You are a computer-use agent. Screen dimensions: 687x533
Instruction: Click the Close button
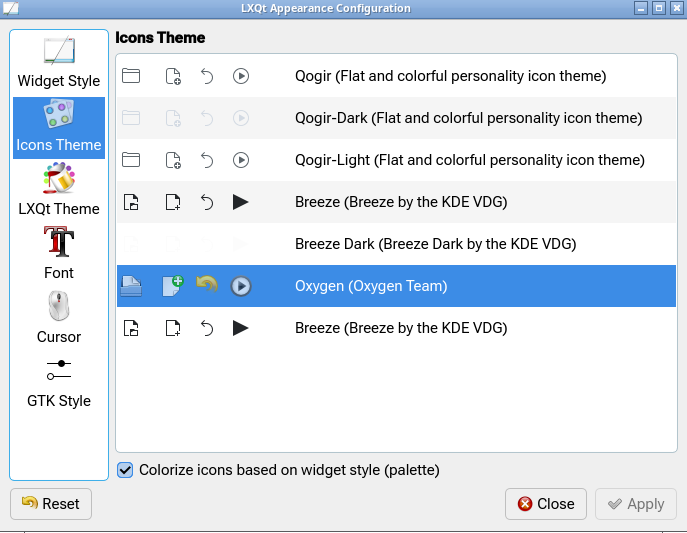point(546,504)
